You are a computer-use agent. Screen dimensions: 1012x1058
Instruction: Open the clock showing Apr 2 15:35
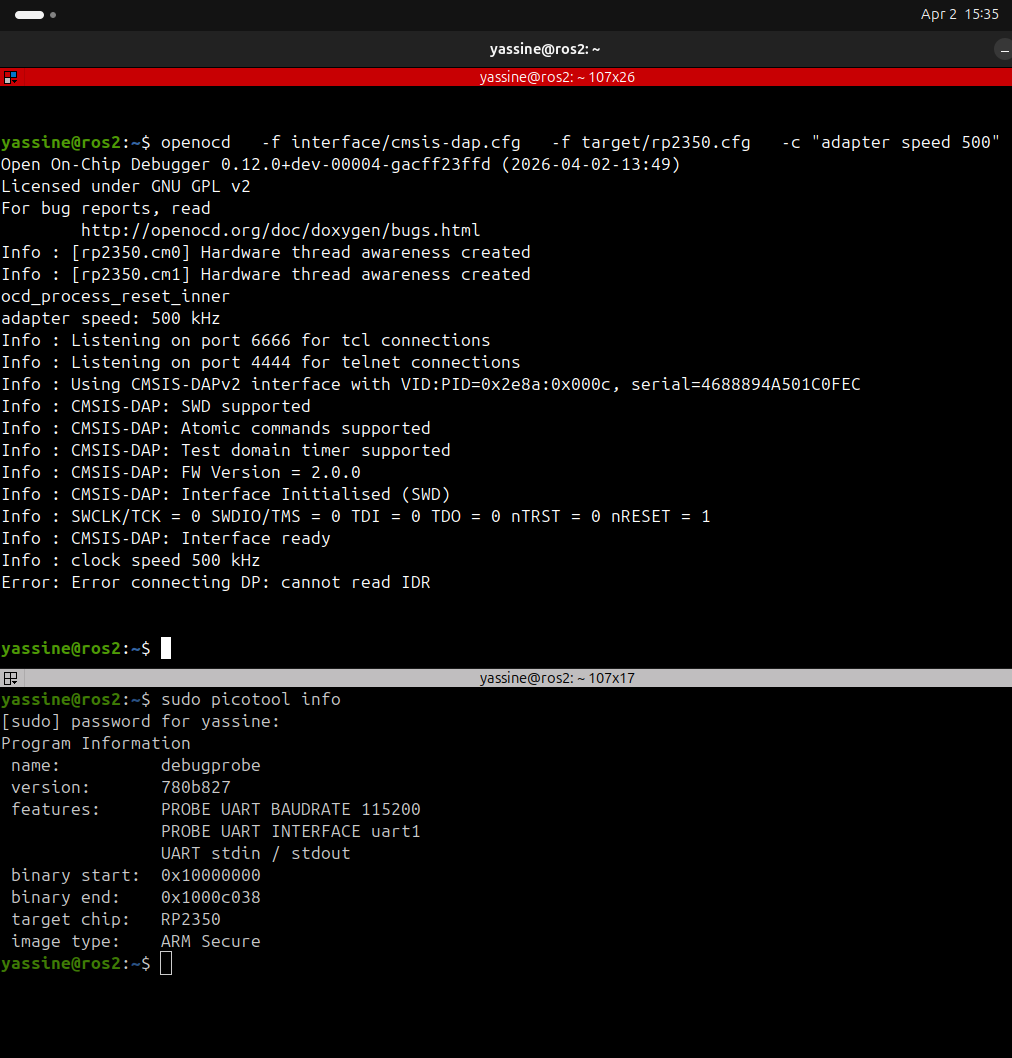(x=959, y=15)
